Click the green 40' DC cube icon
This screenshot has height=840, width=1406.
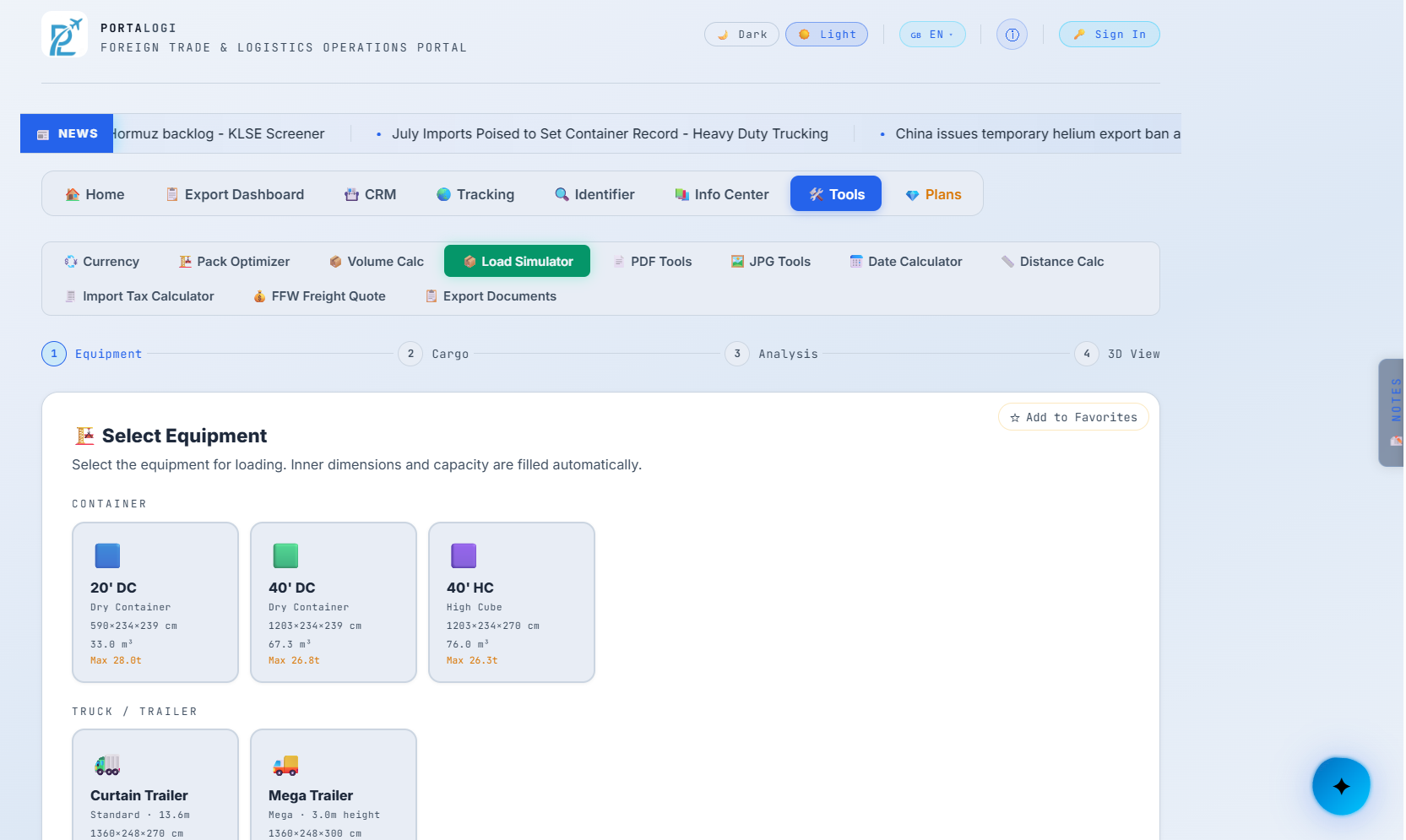[285, 555]
